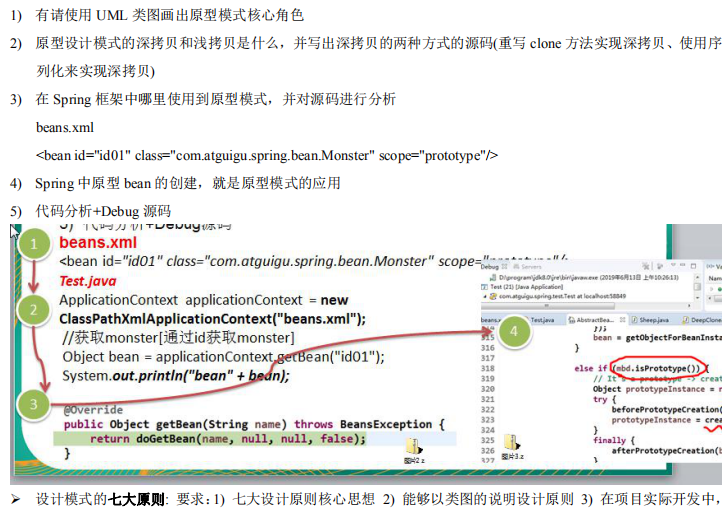Minimize the Eclipse Debug view
The height and width of the screenshot is (510, 725).
pos(682,265)
